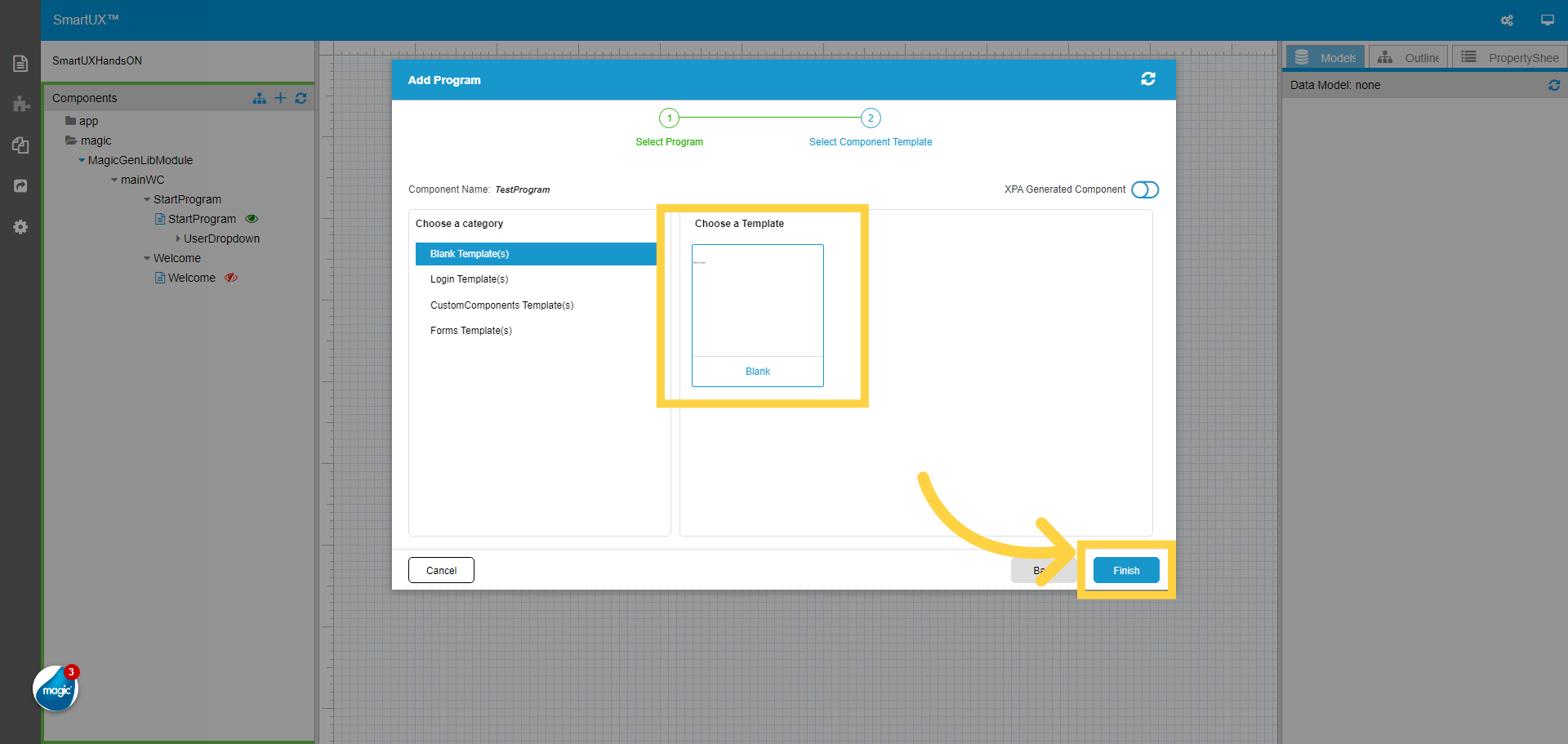This screenshot has width=1568, height=744.
Task: Click the Cancel button
Action: 441,570
